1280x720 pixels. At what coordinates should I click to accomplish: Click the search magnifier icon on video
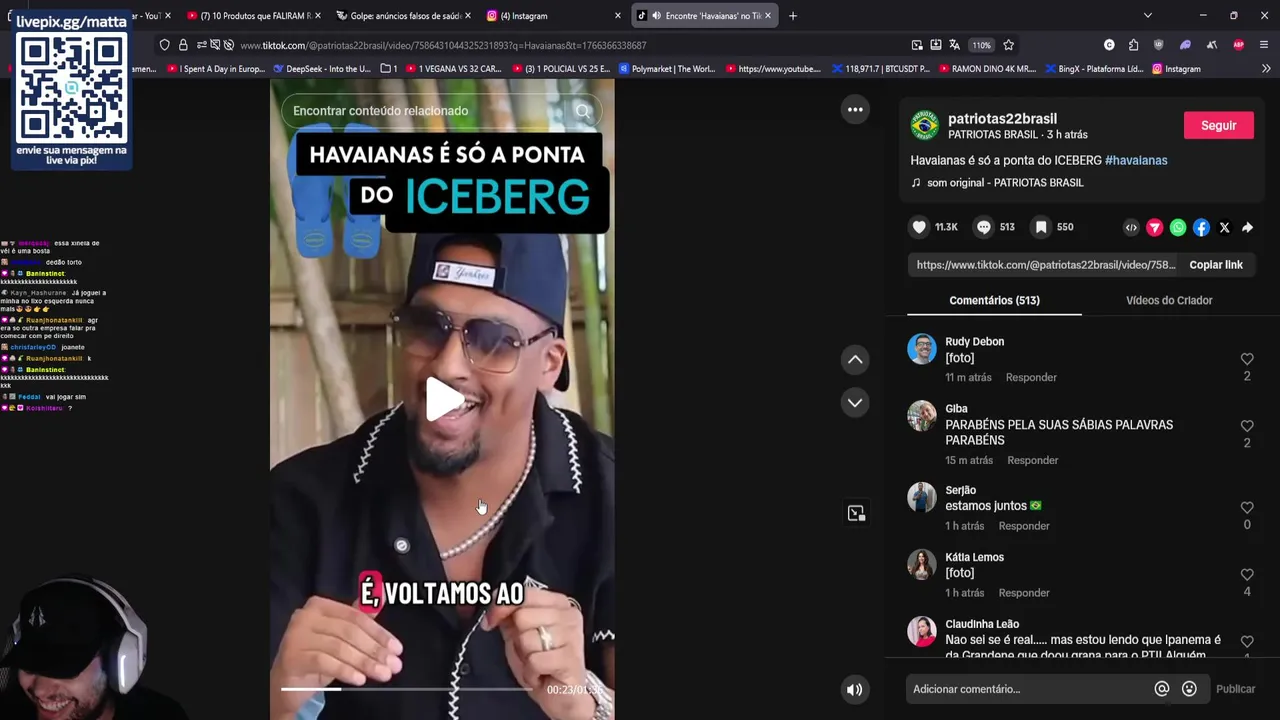[x=583, y=111]
